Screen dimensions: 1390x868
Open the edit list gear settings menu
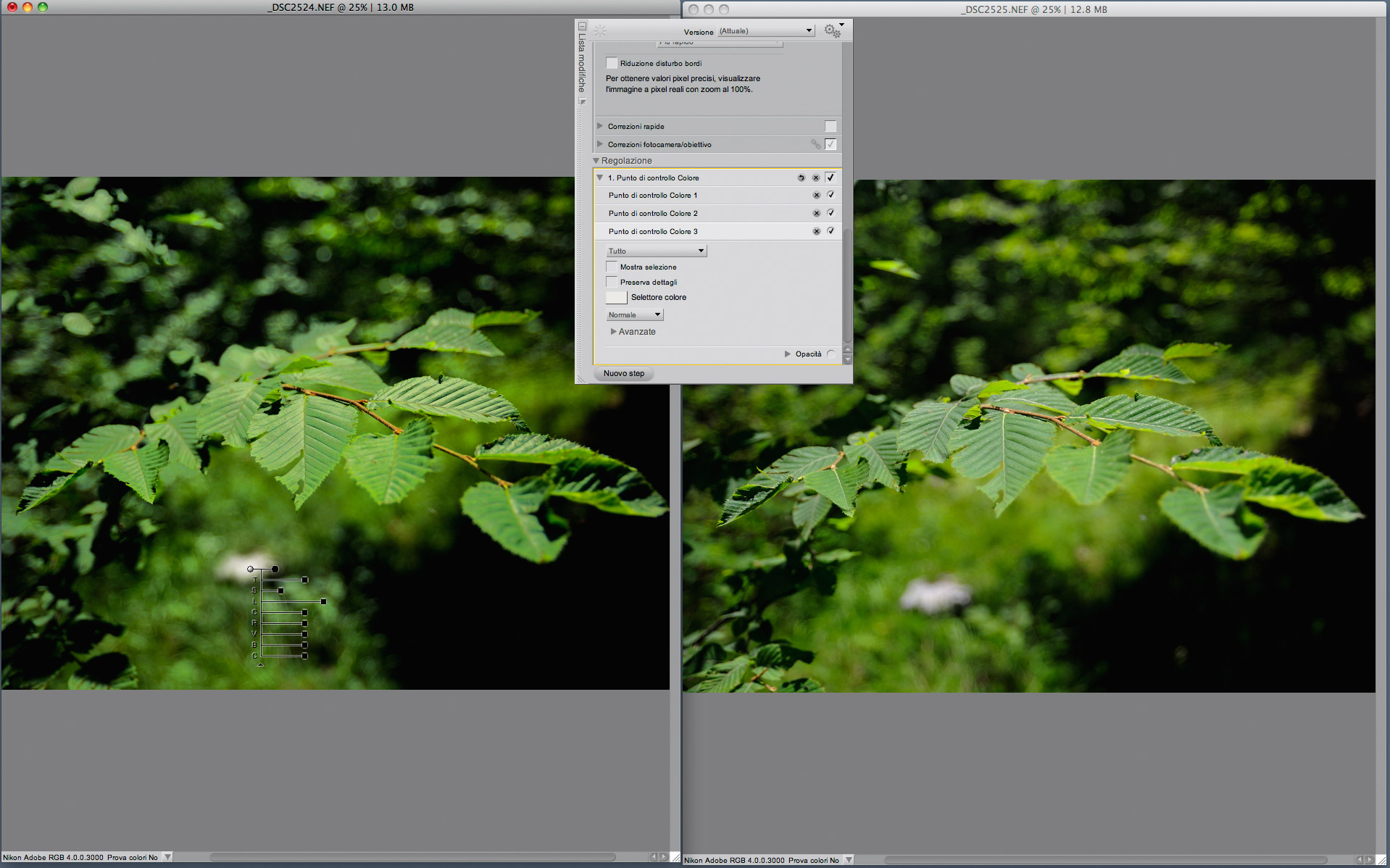[x=832, y=31]
